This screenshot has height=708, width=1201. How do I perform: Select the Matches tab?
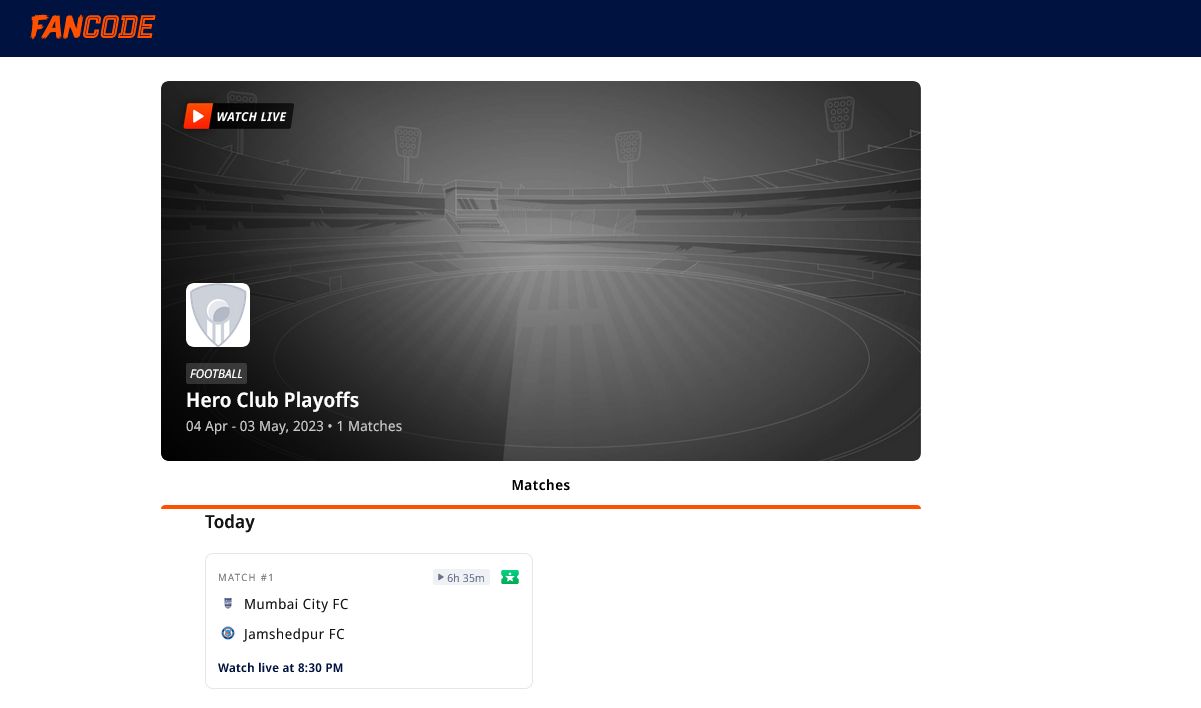(x=540, y=485)
